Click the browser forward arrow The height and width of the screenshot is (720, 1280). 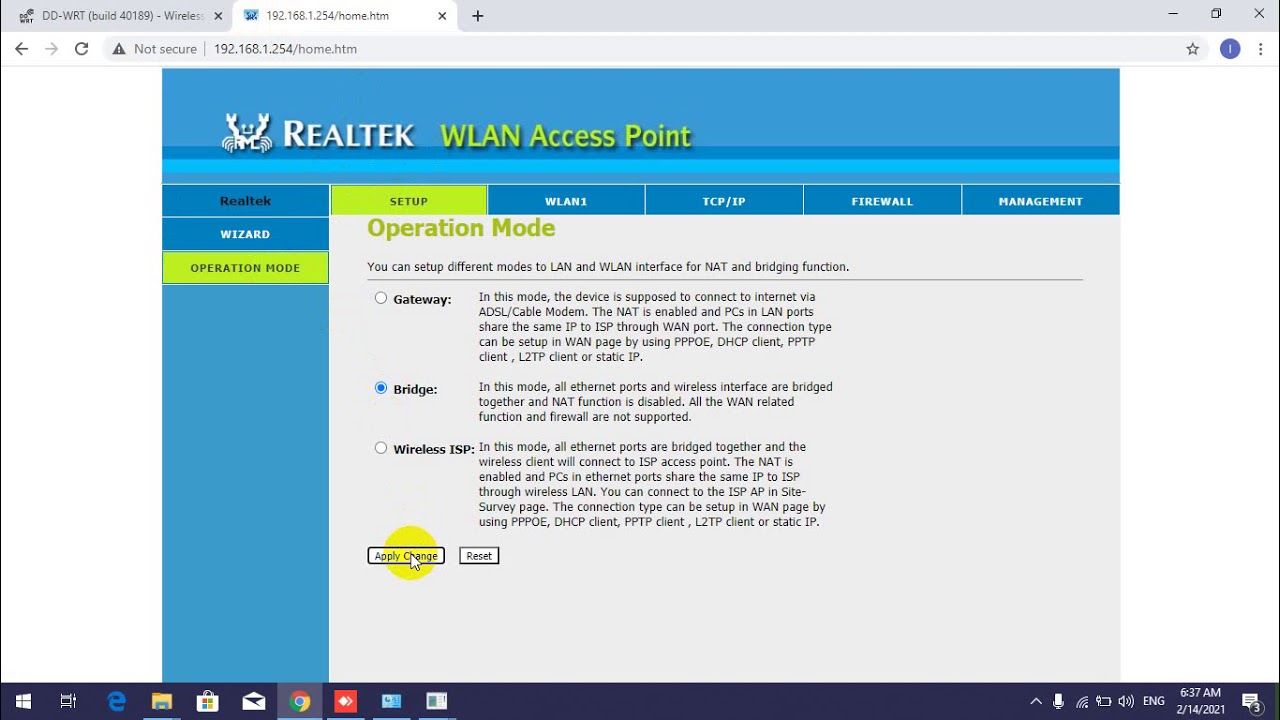(x=52, y=48)
